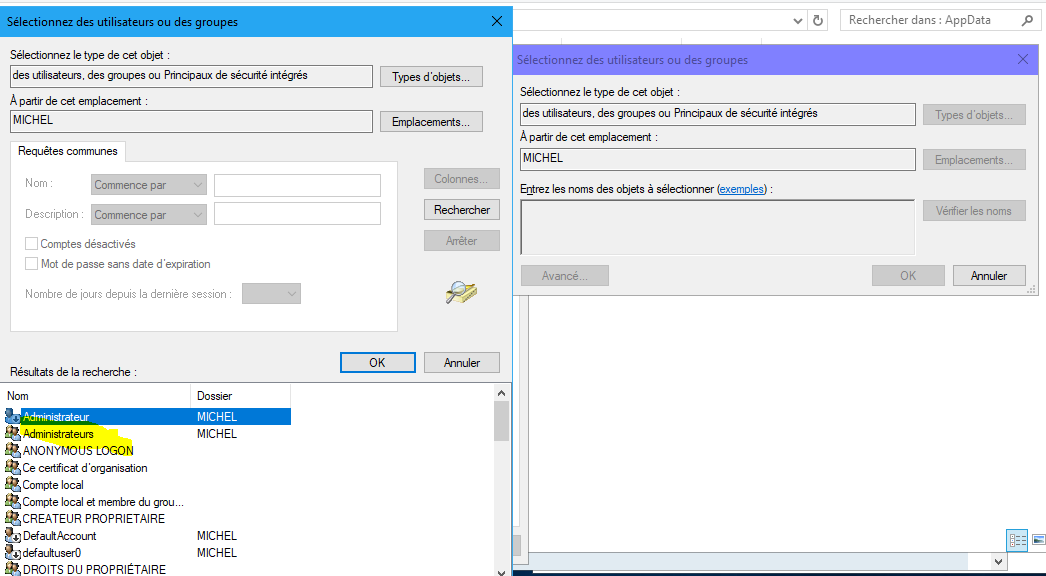Screen dimensions: 1046x576
Task: Select Ce certificat d'organisation entry
Action: (85, 468)
